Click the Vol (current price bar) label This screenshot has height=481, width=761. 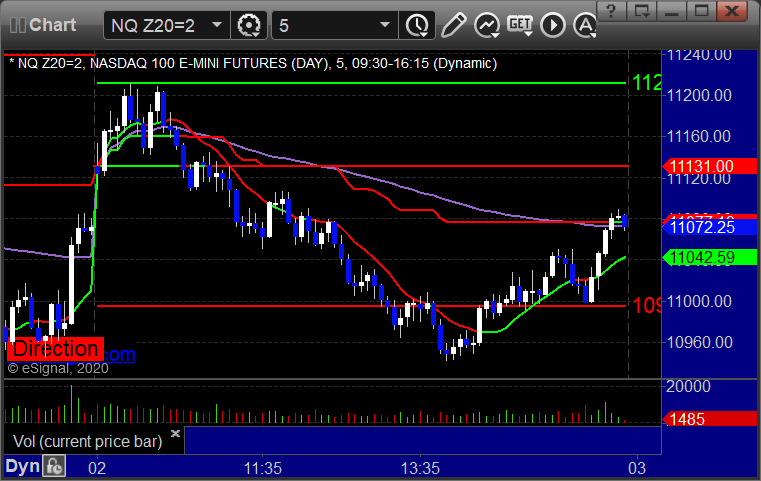(87, 441)
